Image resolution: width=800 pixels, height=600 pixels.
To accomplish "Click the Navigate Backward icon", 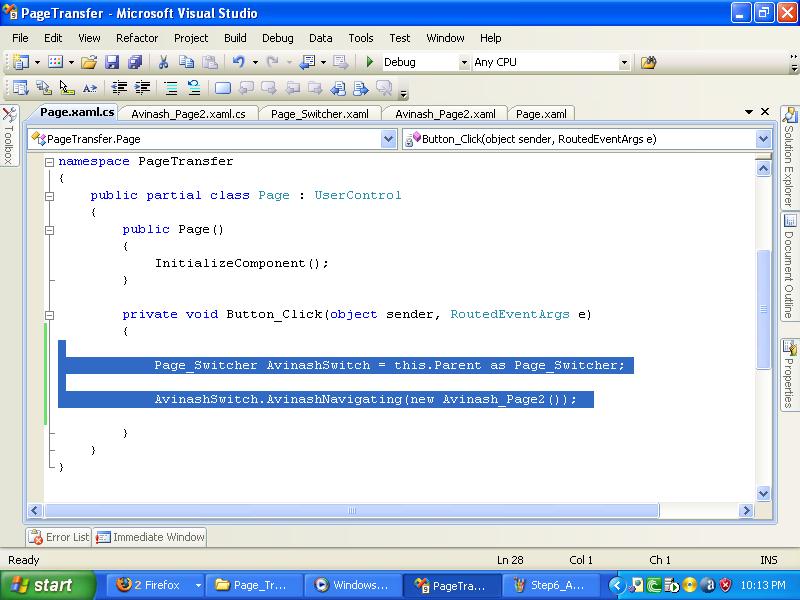I will [x=308, y=62].
